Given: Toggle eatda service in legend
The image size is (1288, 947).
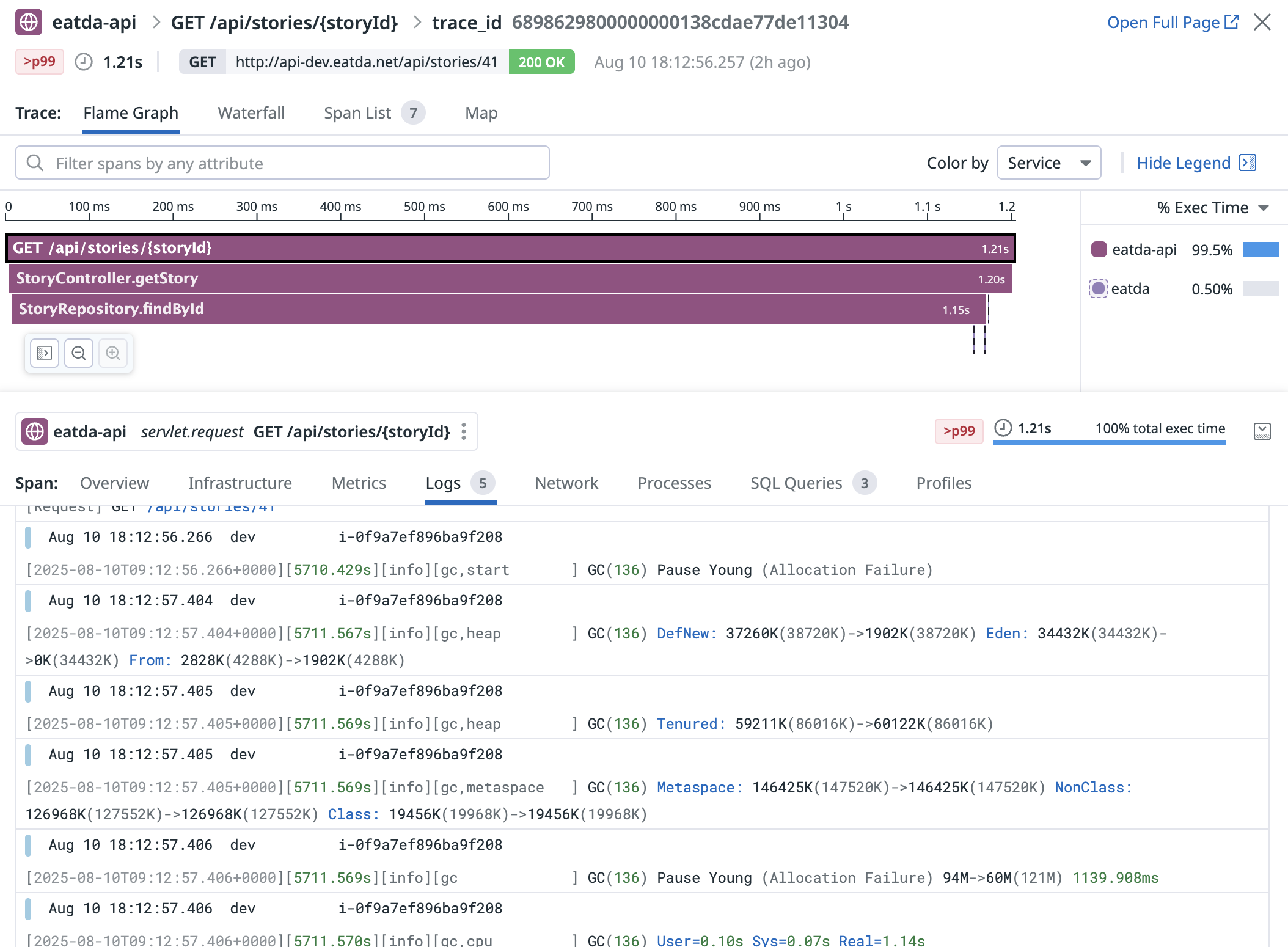Looking at the screenshot, I should (x=1099, y=288).
